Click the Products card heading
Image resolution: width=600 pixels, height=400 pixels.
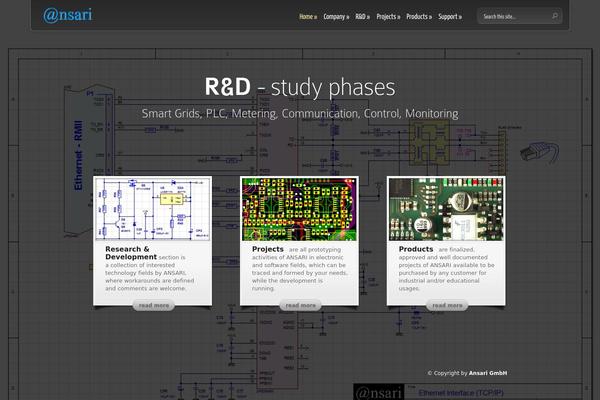click(416, 249)
